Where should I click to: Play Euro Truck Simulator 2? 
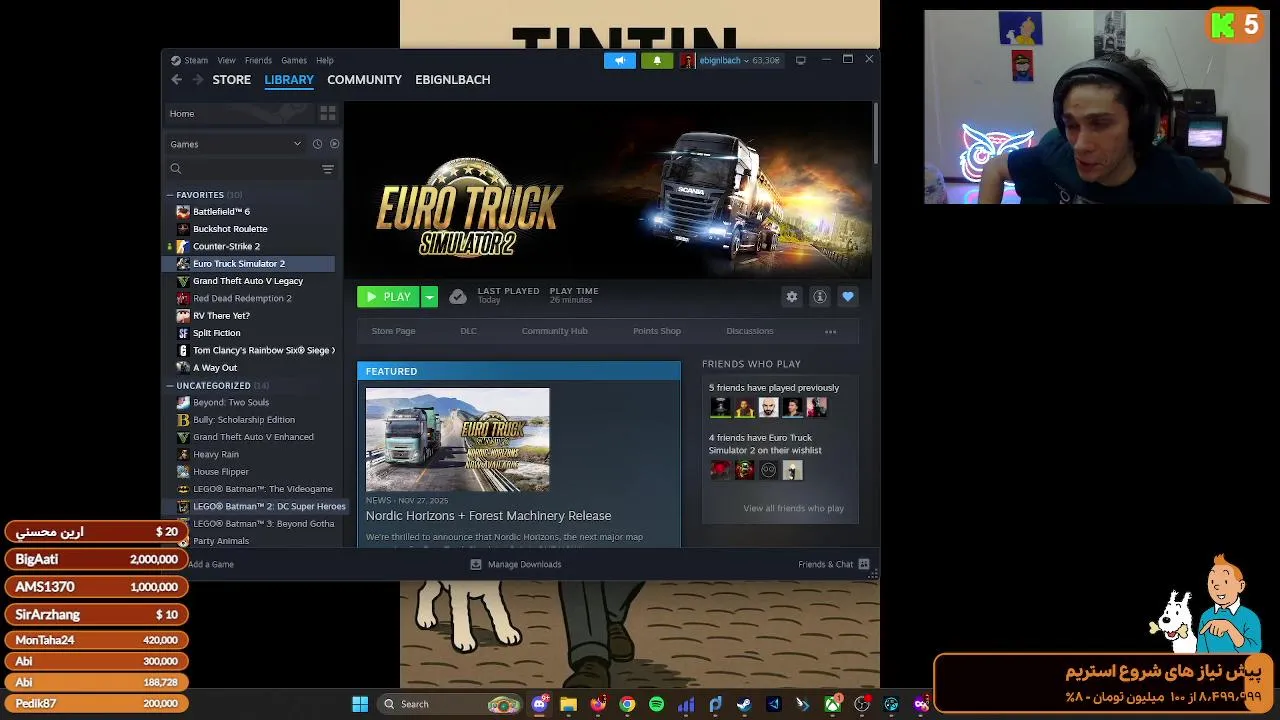tap(389, 297)
